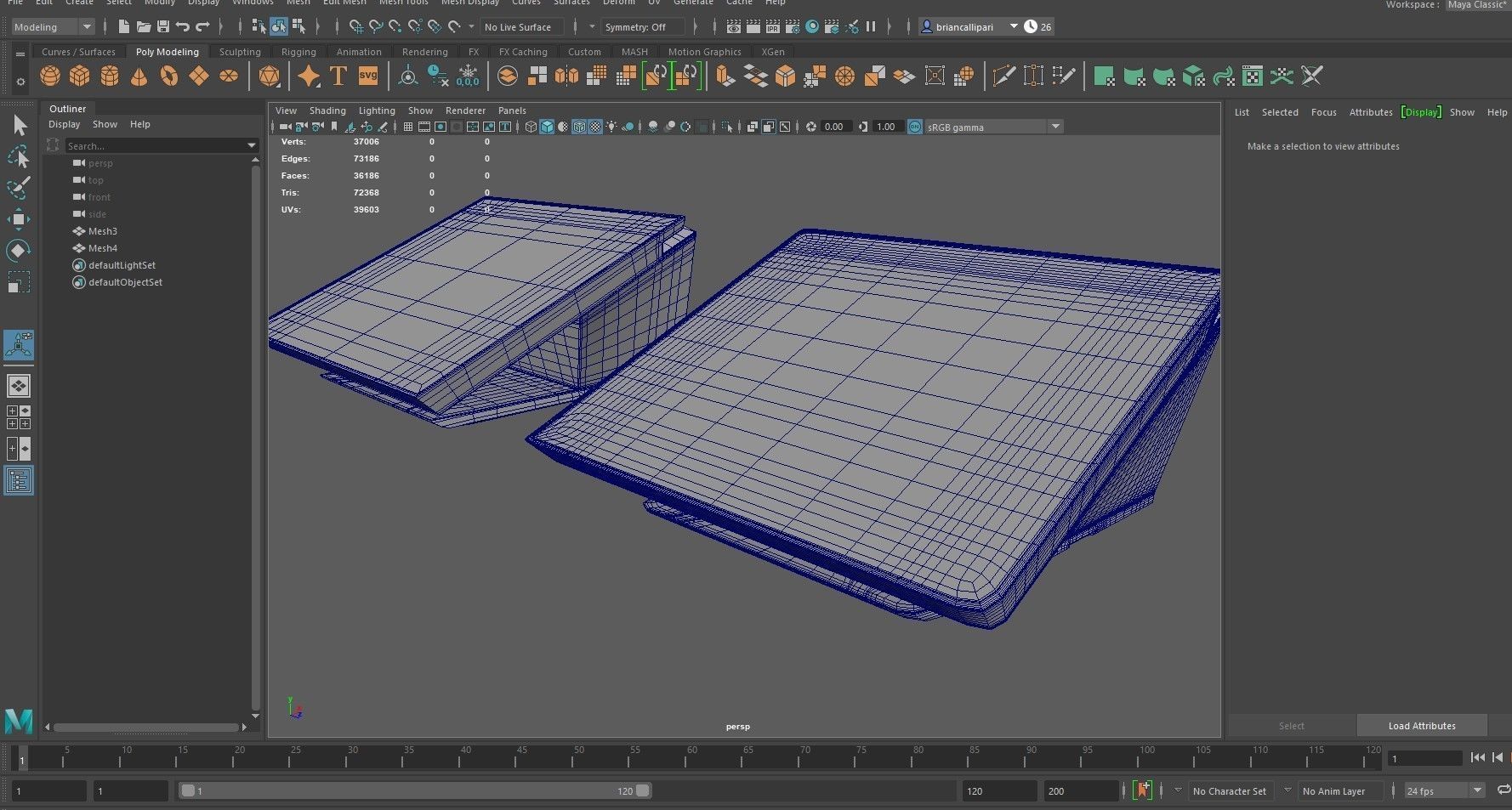Create a polygon torus from the shelf
1512x810 pixels.
(169, 76)
